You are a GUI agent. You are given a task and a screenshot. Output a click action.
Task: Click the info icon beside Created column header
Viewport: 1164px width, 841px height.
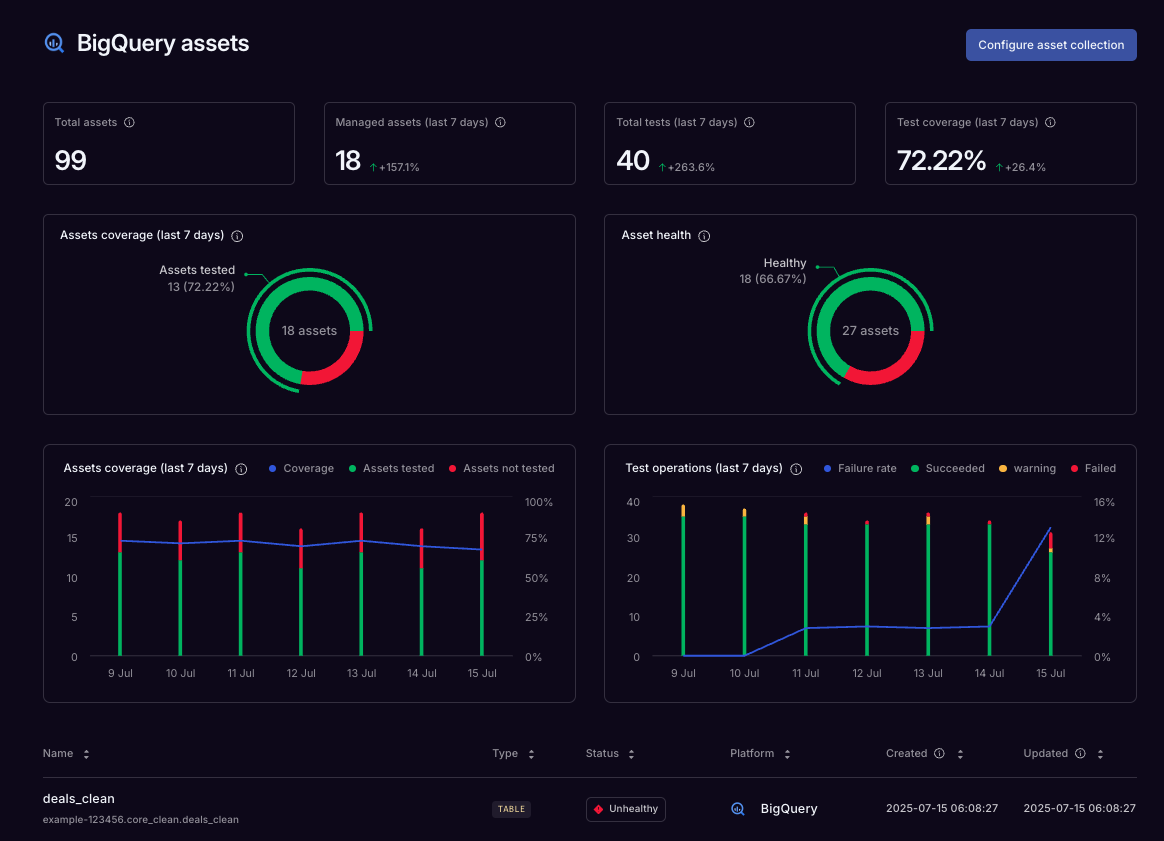coord(937,753)
